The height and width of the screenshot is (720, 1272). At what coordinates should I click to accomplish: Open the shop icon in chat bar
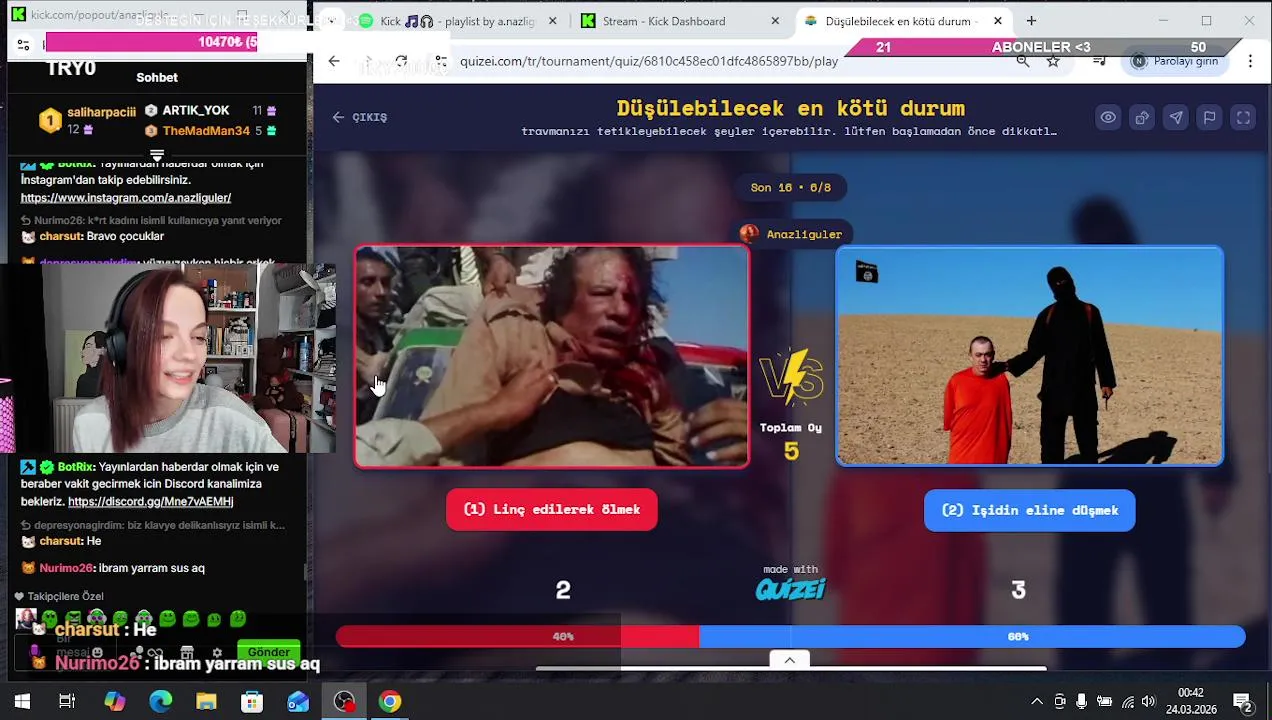point(187,653)
